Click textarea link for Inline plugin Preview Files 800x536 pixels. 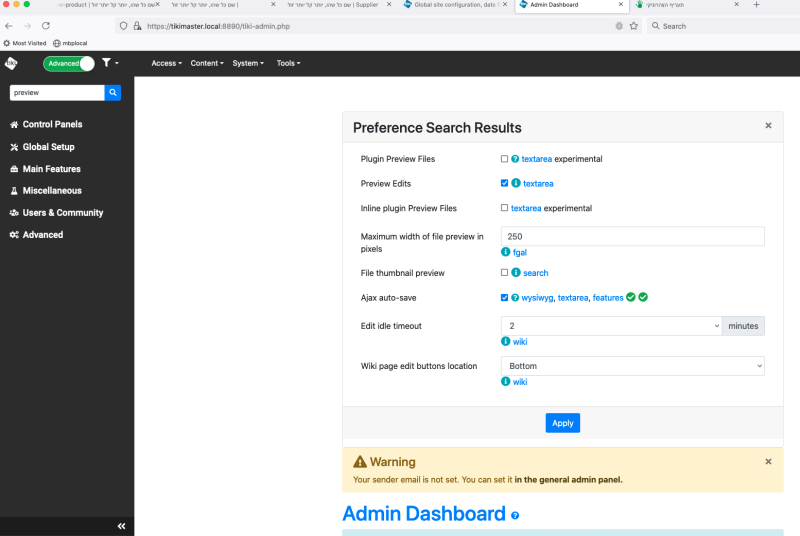coord(526,208)
